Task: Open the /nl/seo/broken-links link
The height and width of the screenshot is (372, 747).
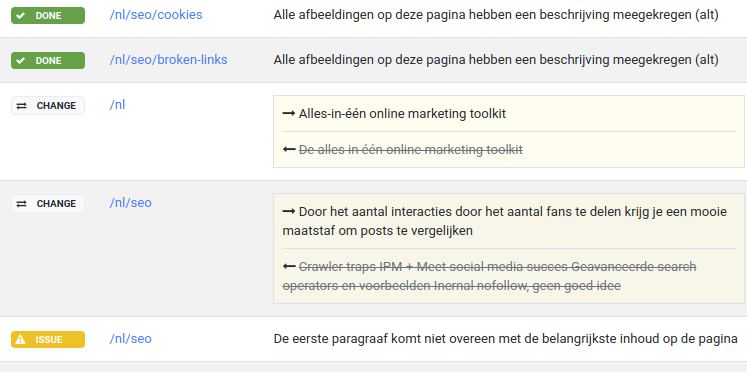Action: coord(168,60)
